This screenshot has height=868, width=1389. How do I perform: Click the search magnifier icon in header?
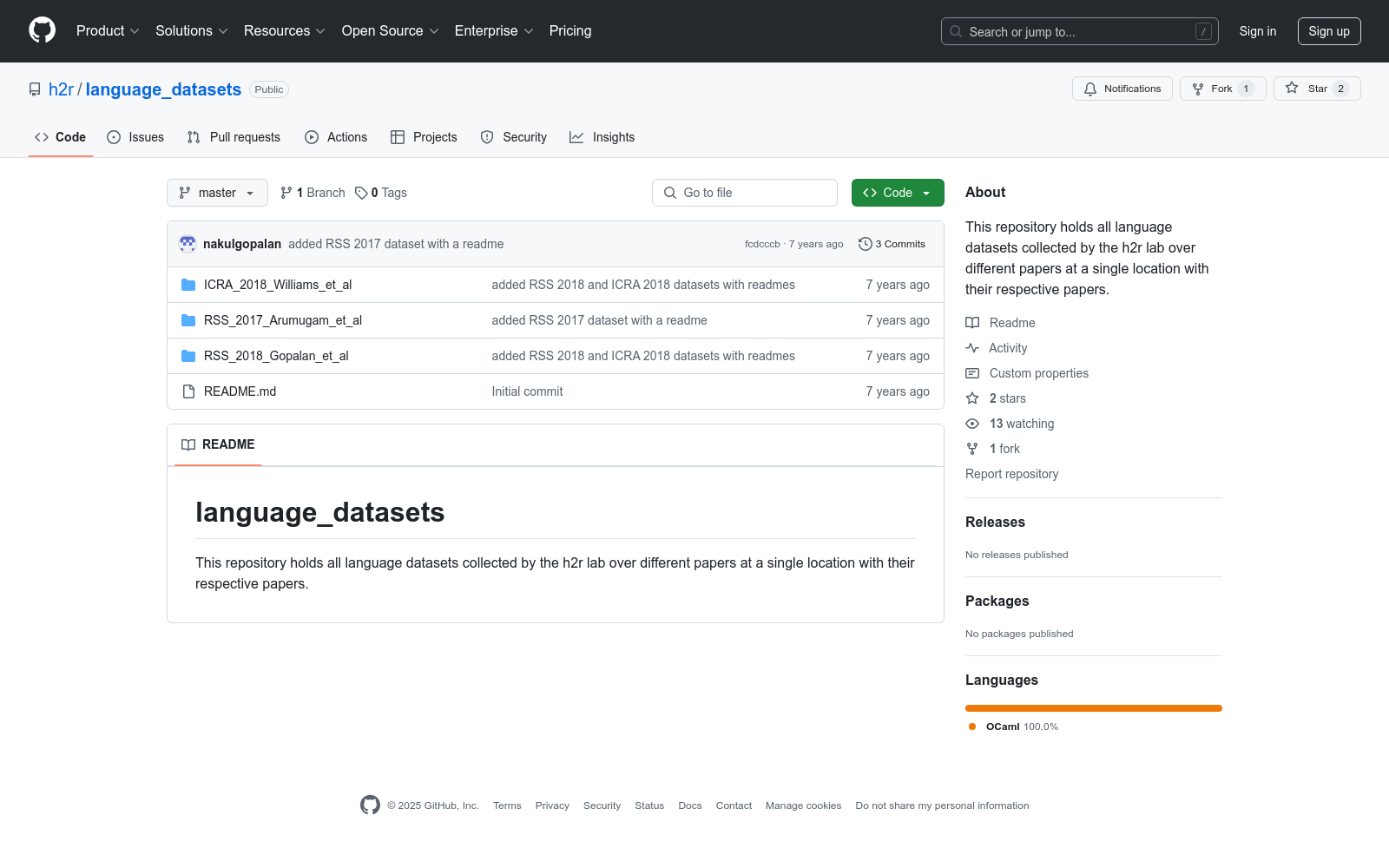956,31
